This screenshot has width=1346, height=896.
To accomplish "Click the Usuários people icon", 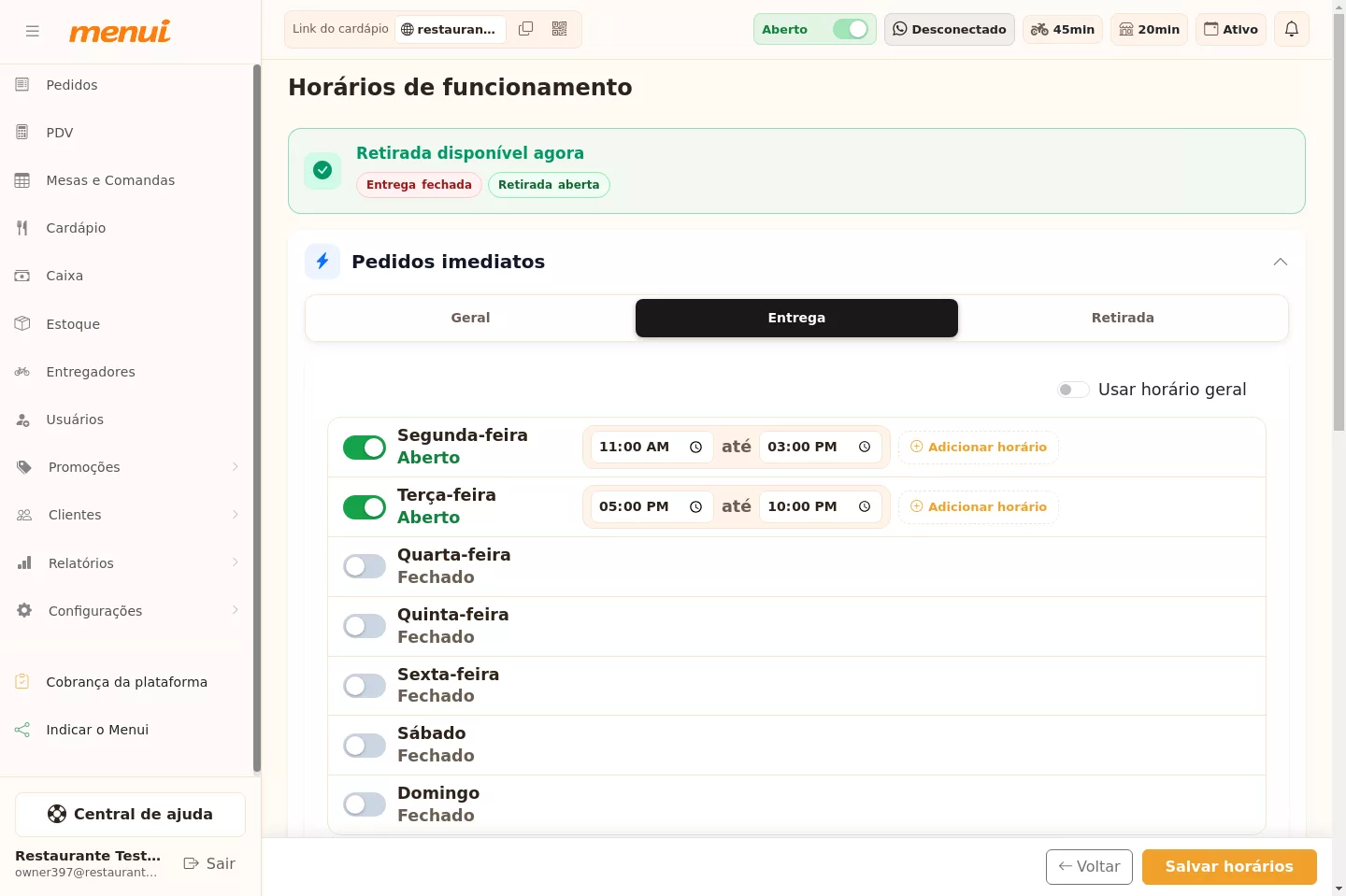I will [x=22, y=420].
